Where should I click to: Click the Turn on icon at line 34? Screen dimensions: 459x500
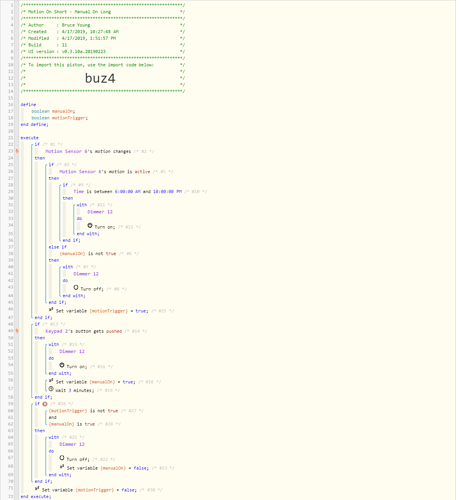click(90, 226)
